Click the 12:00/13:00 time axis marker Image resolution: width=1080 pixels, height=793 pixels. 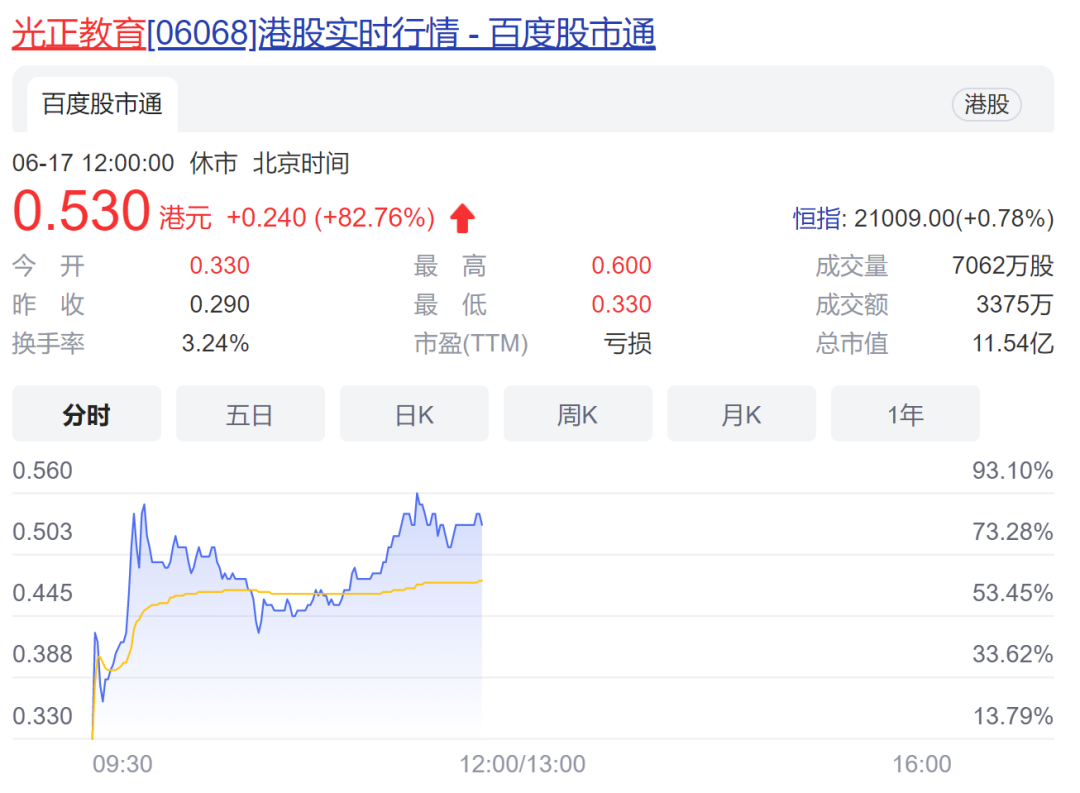point(522,765)
